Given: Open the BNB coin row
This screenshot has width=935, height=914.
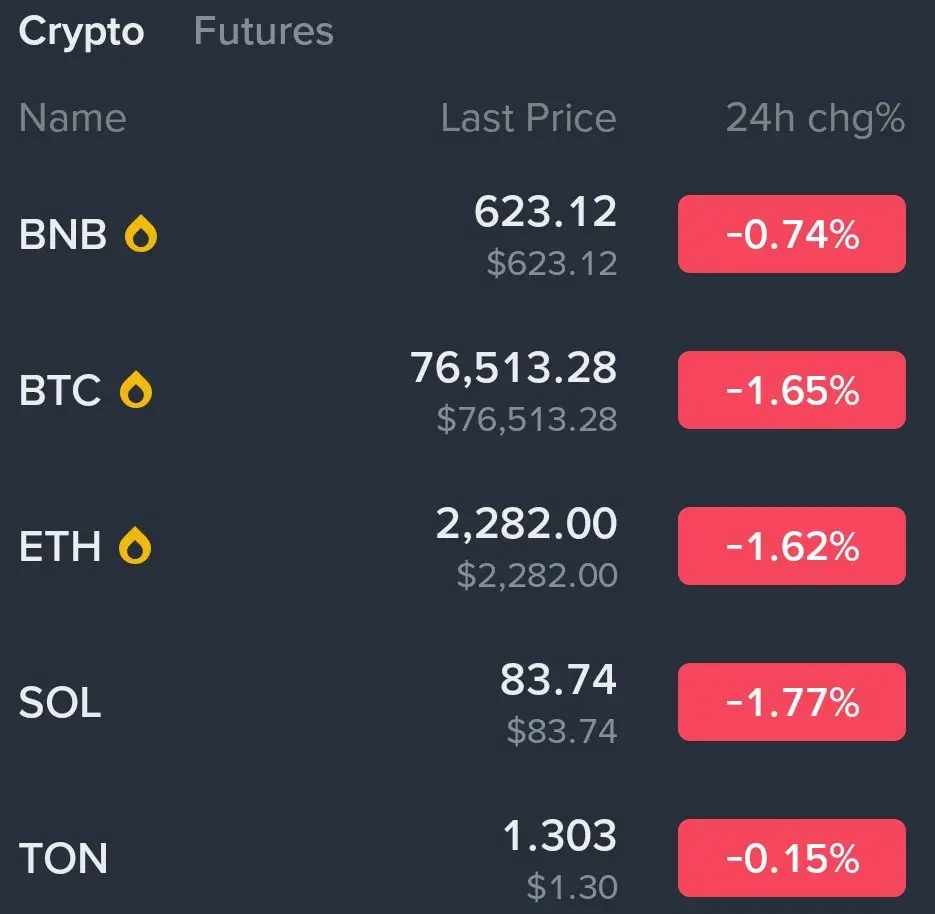Looking at the screenshot, I should tap(62, 236).
